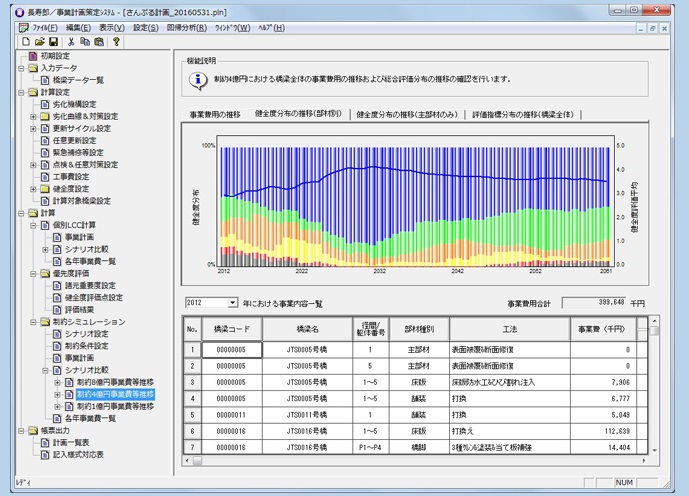Click table horizontal scrollbar right arrow
Screen dimensions: 689x496
point(644,460)
